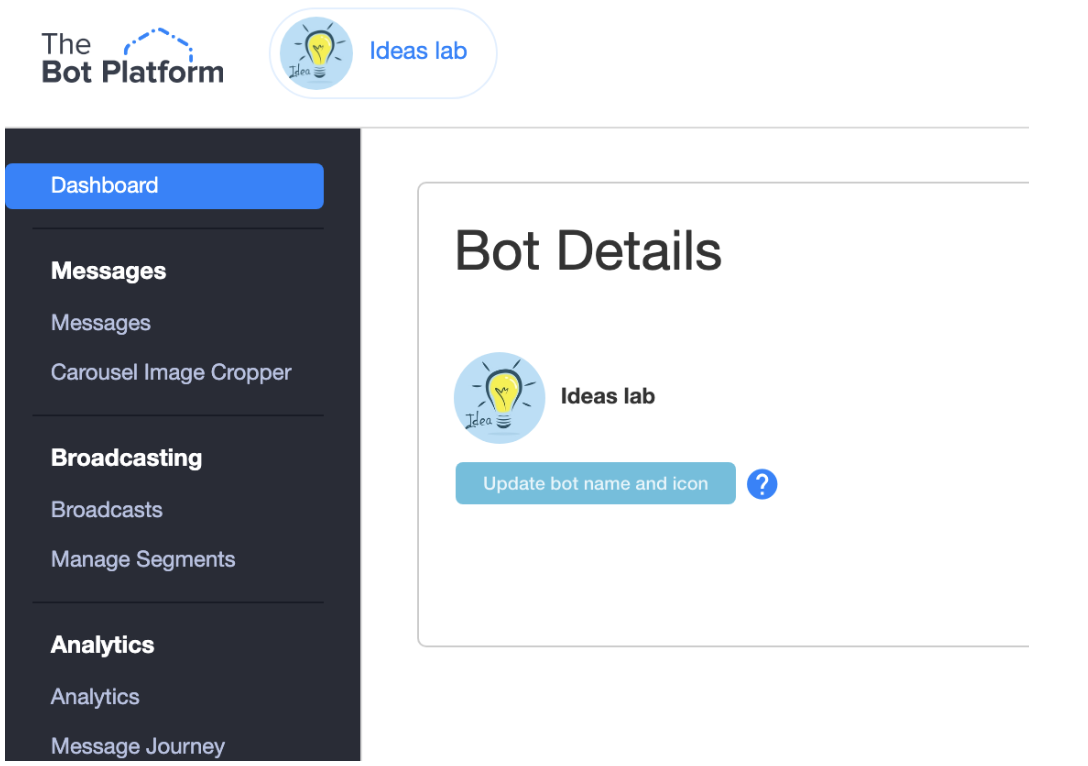Open Carousel Image Cropper
This screenshot has width=1088, height=766.
(x=171, y=373)
